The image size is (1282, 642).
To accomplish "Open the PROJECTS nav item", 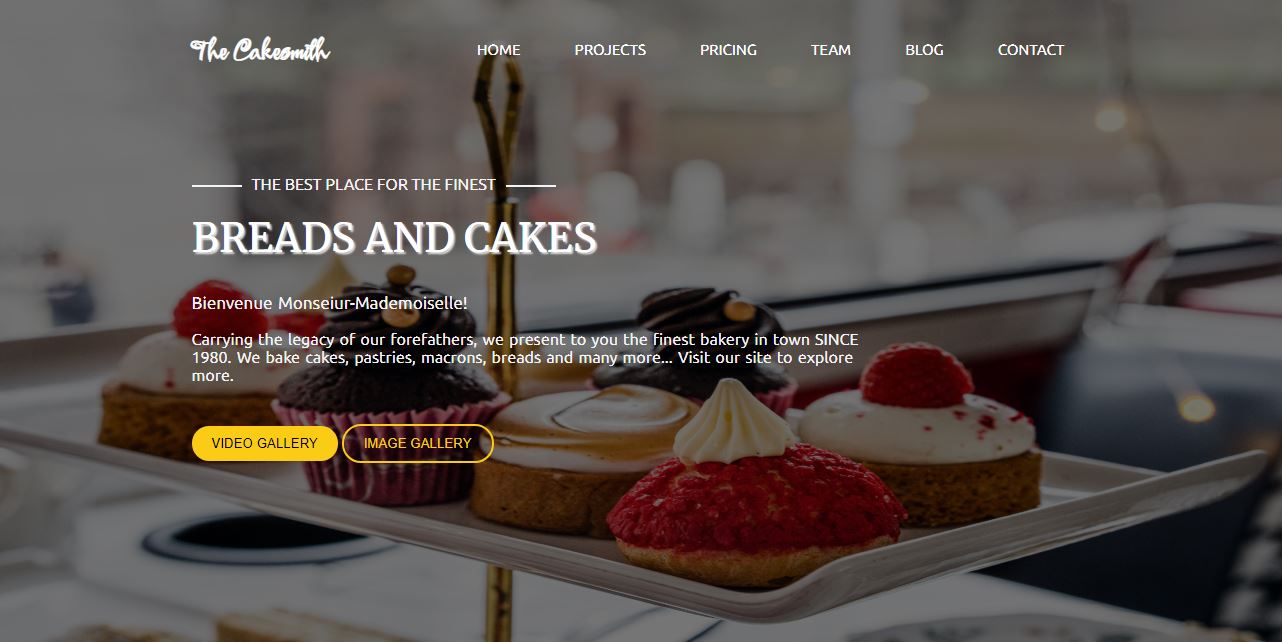I will (610, 50).
